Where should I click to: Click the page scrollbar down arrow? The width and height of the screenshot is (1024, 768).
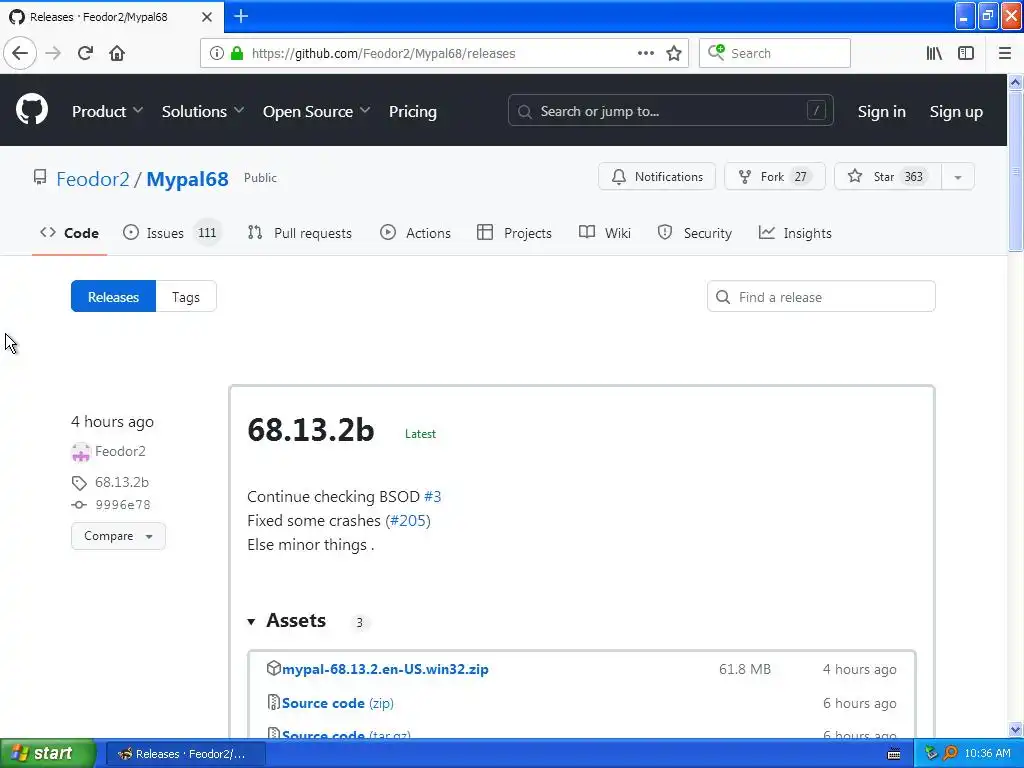(x=1016, y=729)
